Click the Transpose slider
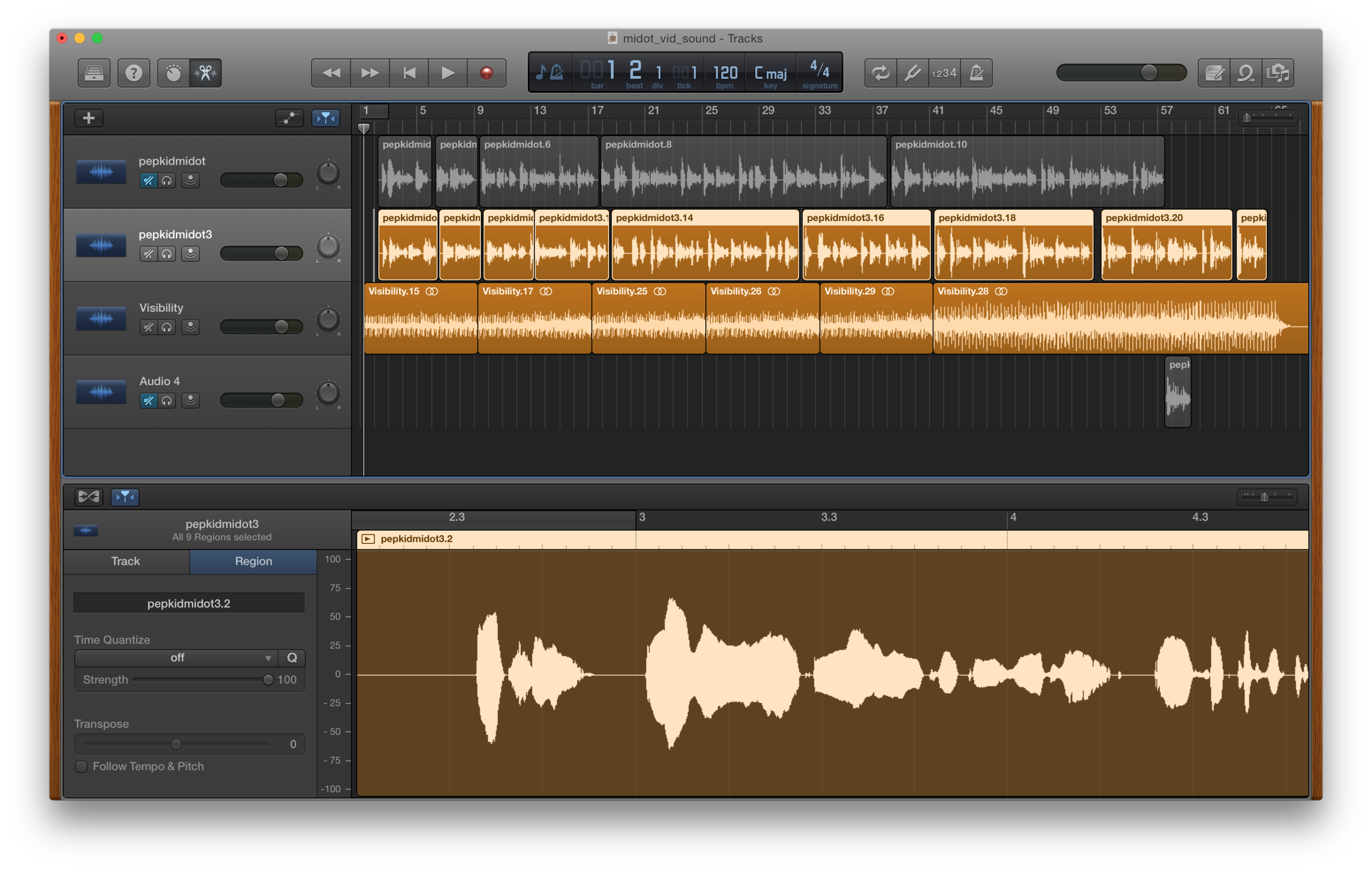This screenshot has width=1372, height=871. [177, 744]
